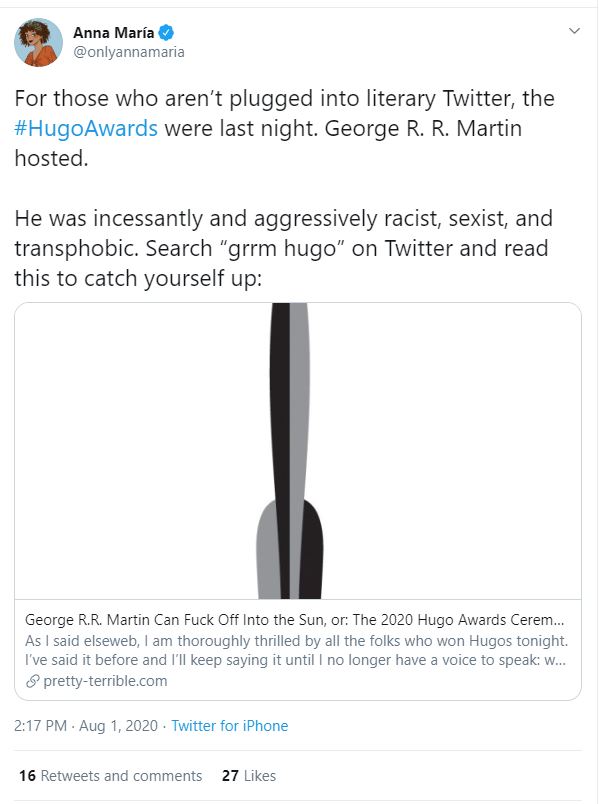Click the rocket image in link preview
This screenshot has width=603, height=804.
click(x=297, y=450)
